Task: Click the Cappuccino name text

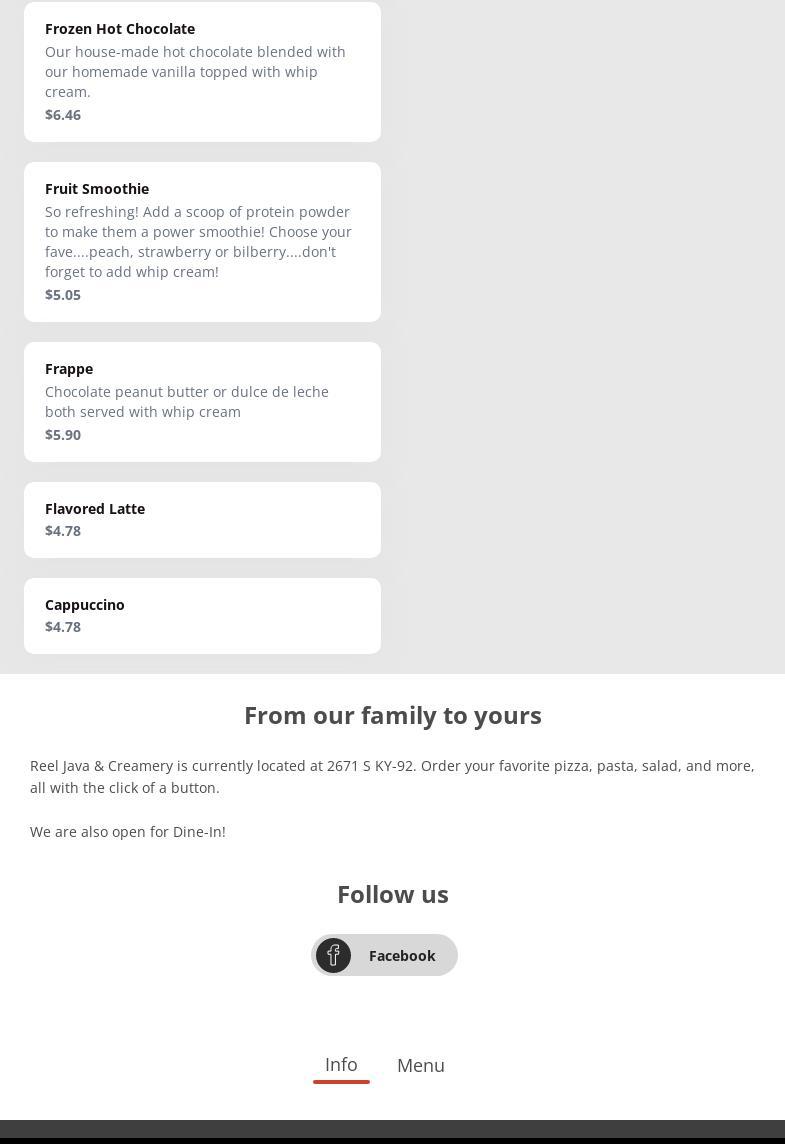Action: [x=85, y=605]
